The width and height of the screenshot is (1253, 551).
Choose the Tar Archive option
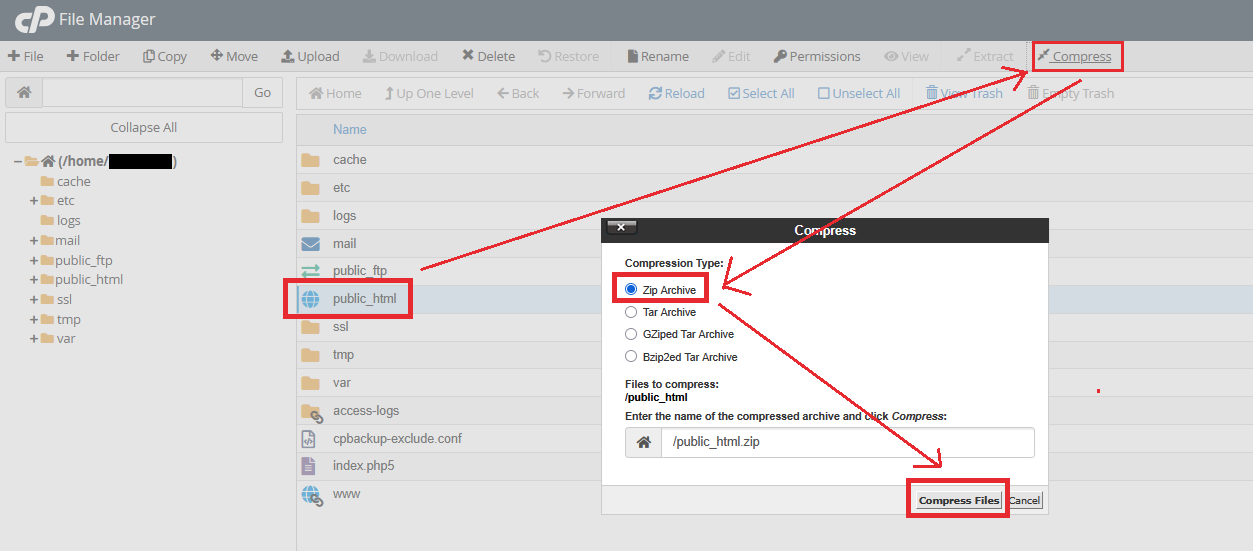(631, 312)
